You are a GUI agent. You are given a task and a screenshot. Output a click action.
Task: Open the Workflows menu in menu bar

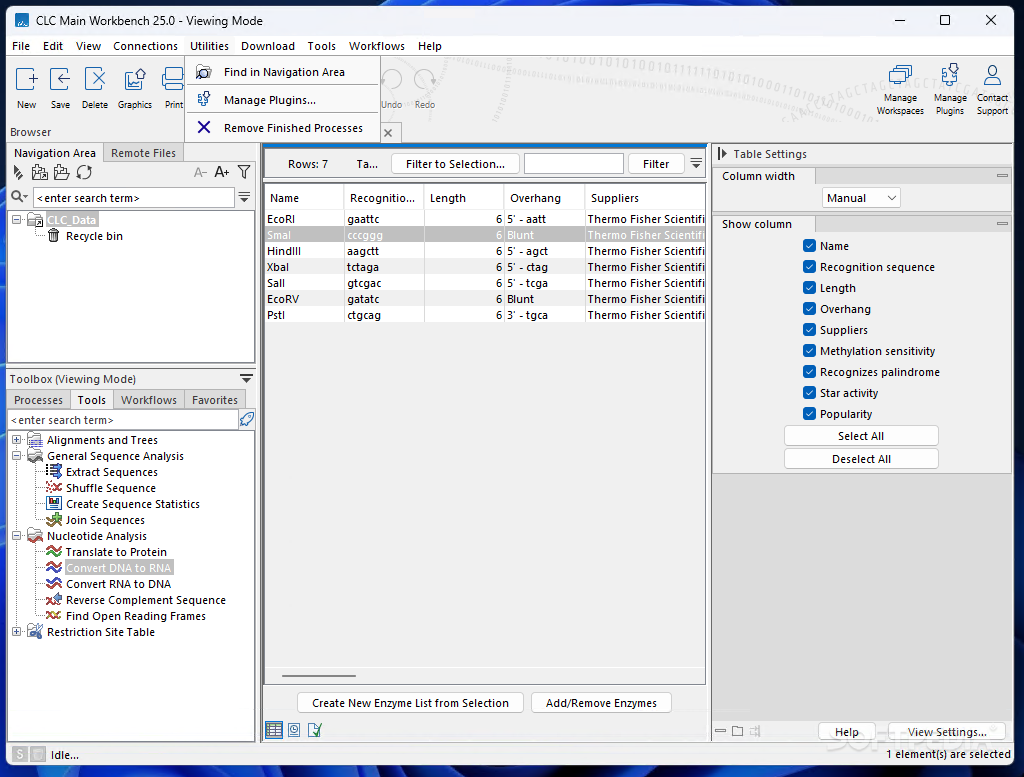377,46
